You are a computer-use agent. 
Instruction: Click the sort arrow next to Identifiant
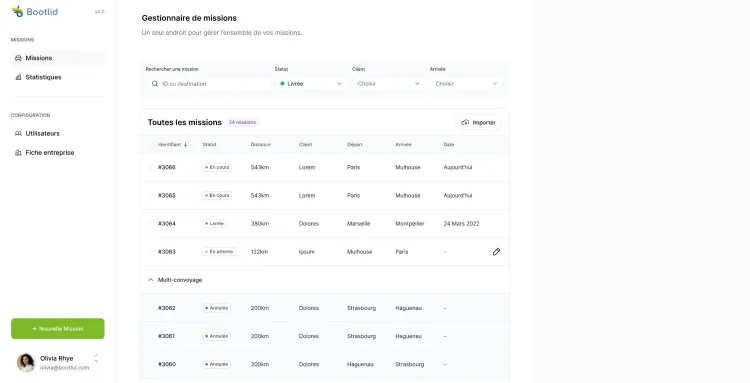[186, 144]
